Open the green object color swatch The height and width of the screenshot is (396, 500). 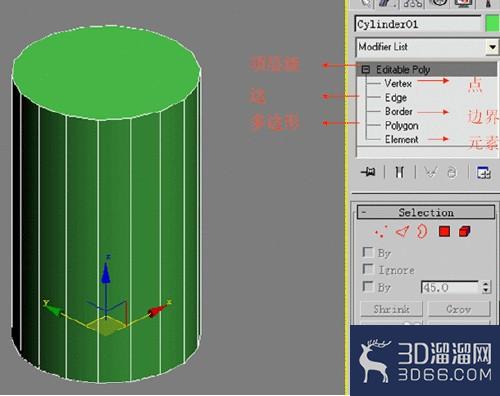pyautogui.click(x=492, y=24)
